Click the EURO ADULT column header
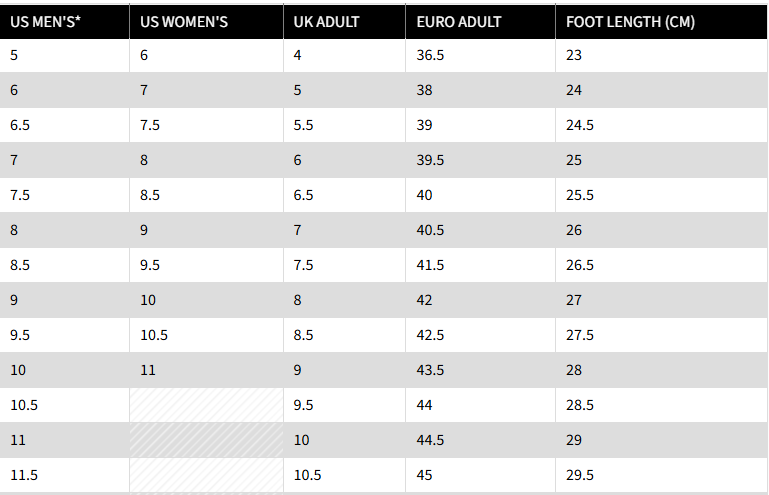Viewport: 769px width, 495px height. [x=459, y=21]
